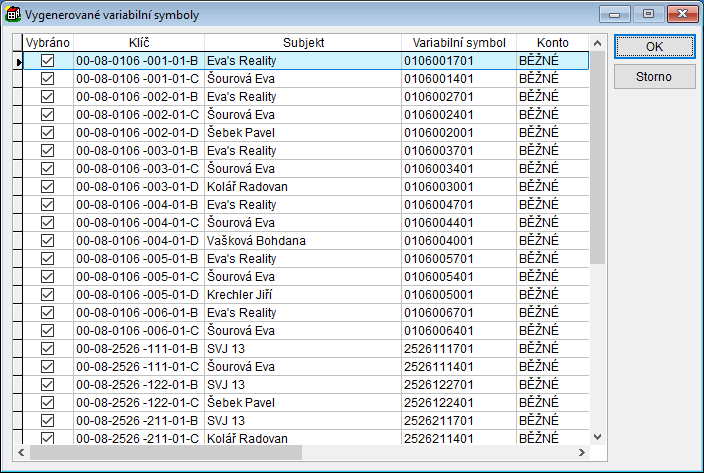Confirm selection with the OK button
The height and width of the screenshot is (473, 704).
[654, 47]
